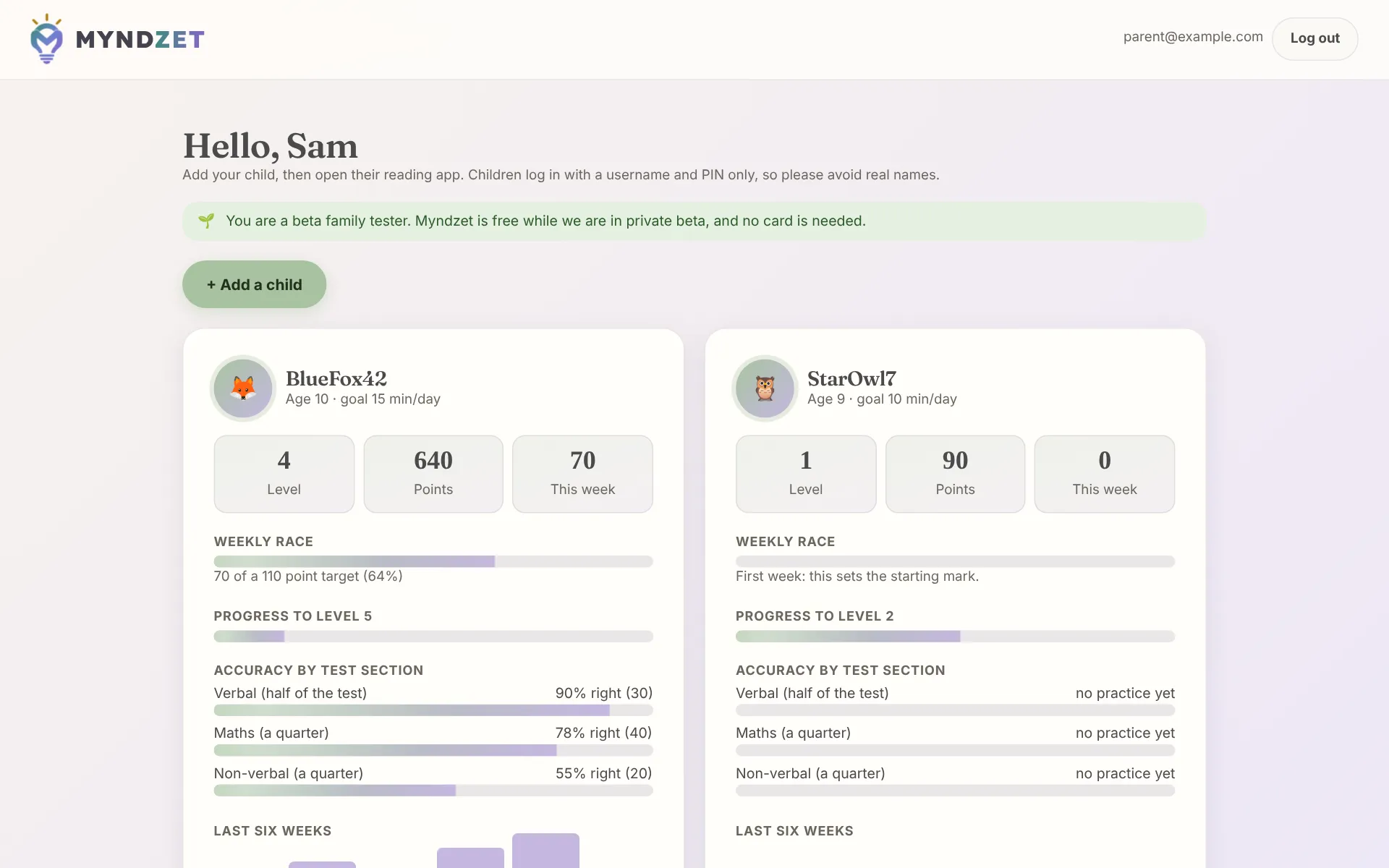Click 'no practice yet' beside StarOwl7's Non-verbal
The width and height of the screenshot is (1389, 868).
tap(1125, 773)
